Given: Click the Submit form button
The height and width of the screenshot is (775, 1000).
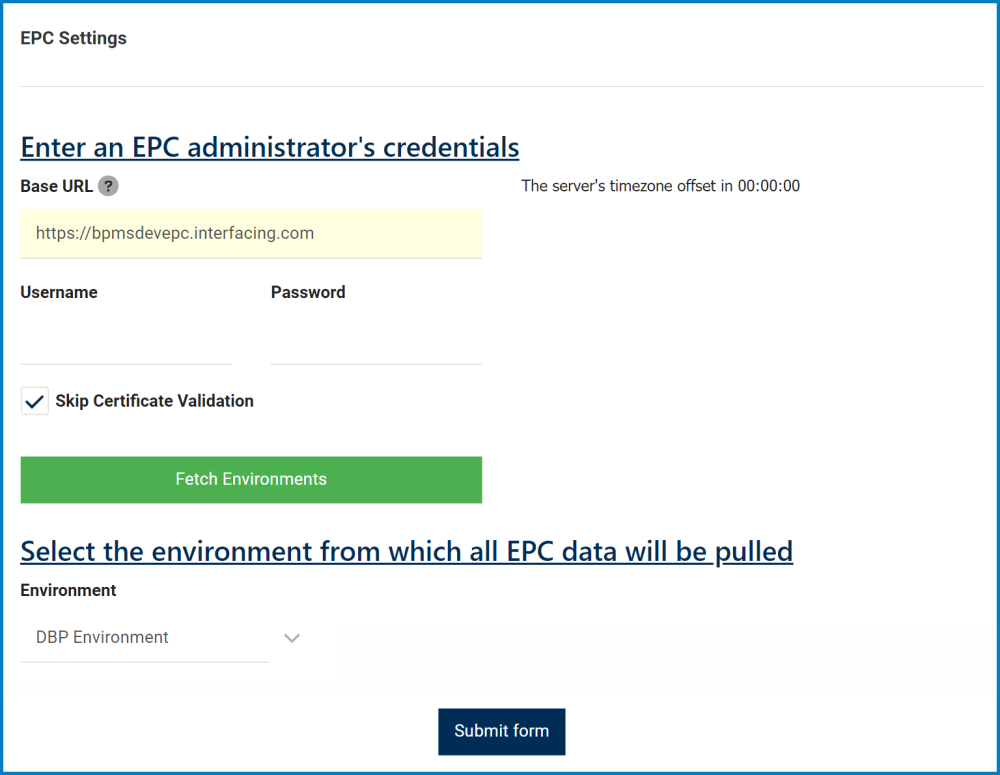Looking at the screenshot, I should coord(501,731).
